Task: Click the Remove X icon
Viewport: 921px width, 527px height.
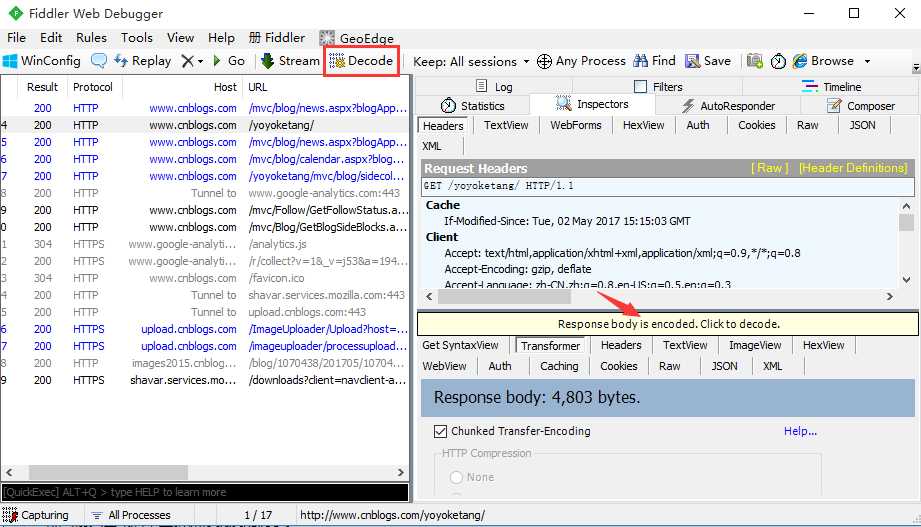Action: 187,61
